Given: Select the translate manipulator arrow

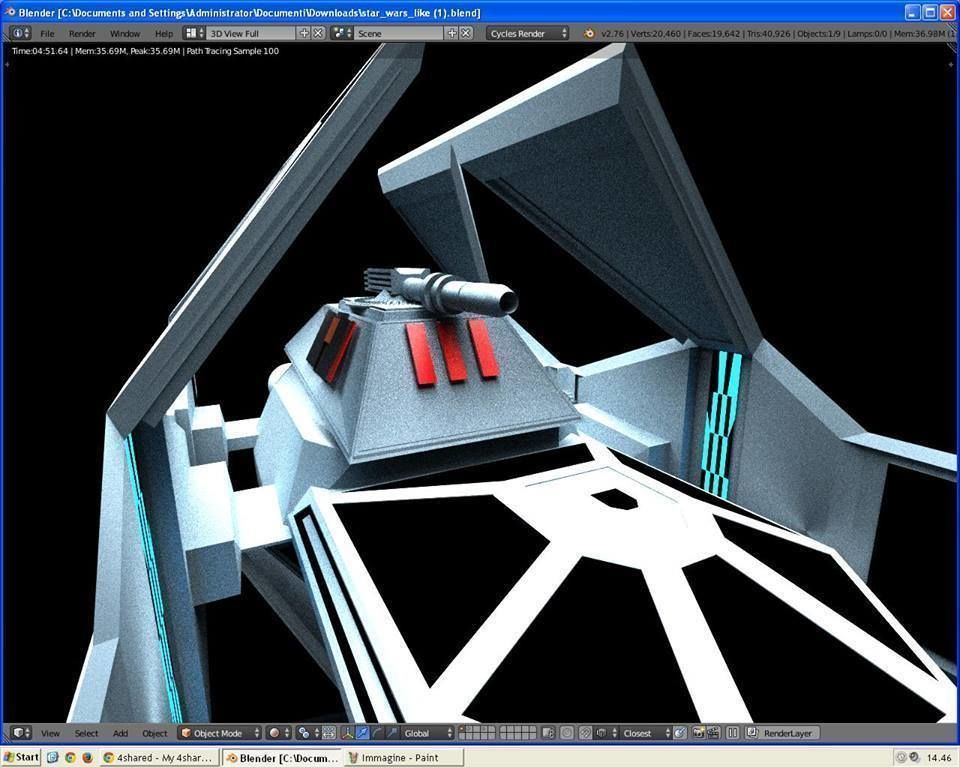Looking at the screenshot, I should [x=362, y=733].
